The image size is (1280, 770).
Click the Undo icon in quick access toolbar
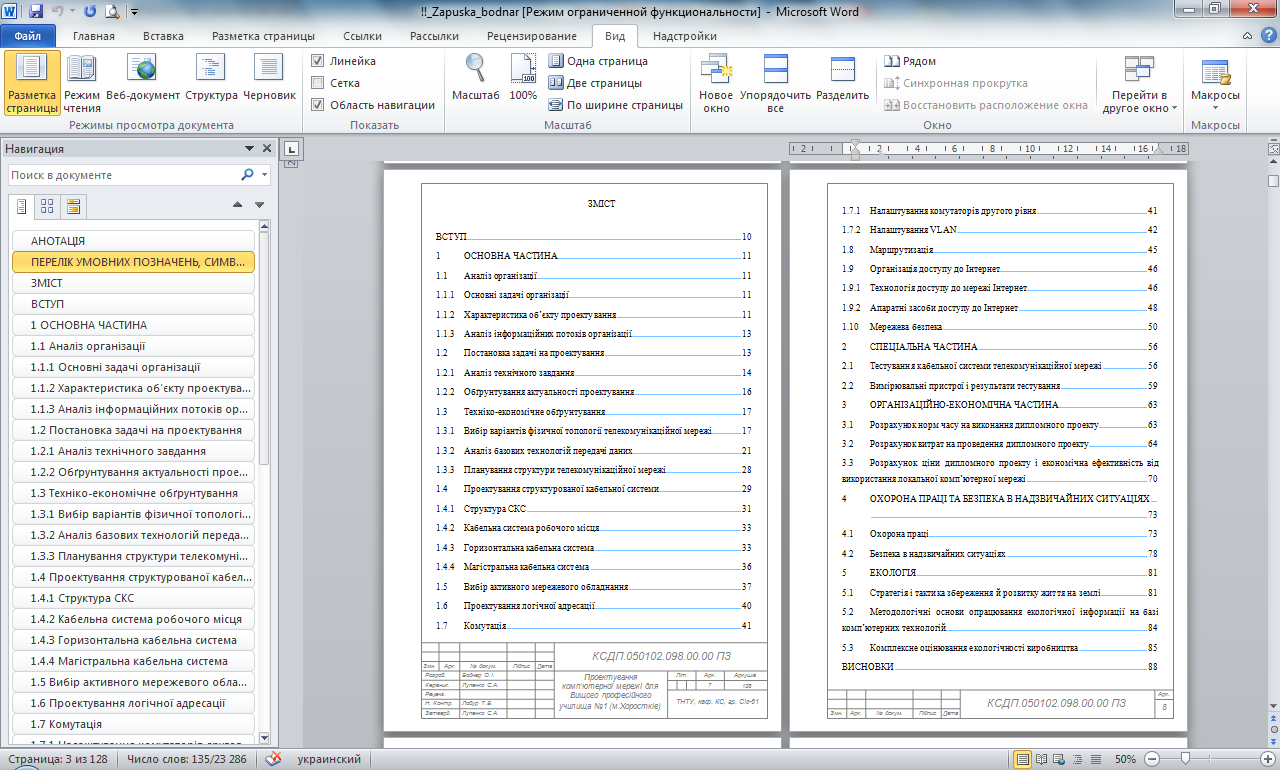point(58,12)
